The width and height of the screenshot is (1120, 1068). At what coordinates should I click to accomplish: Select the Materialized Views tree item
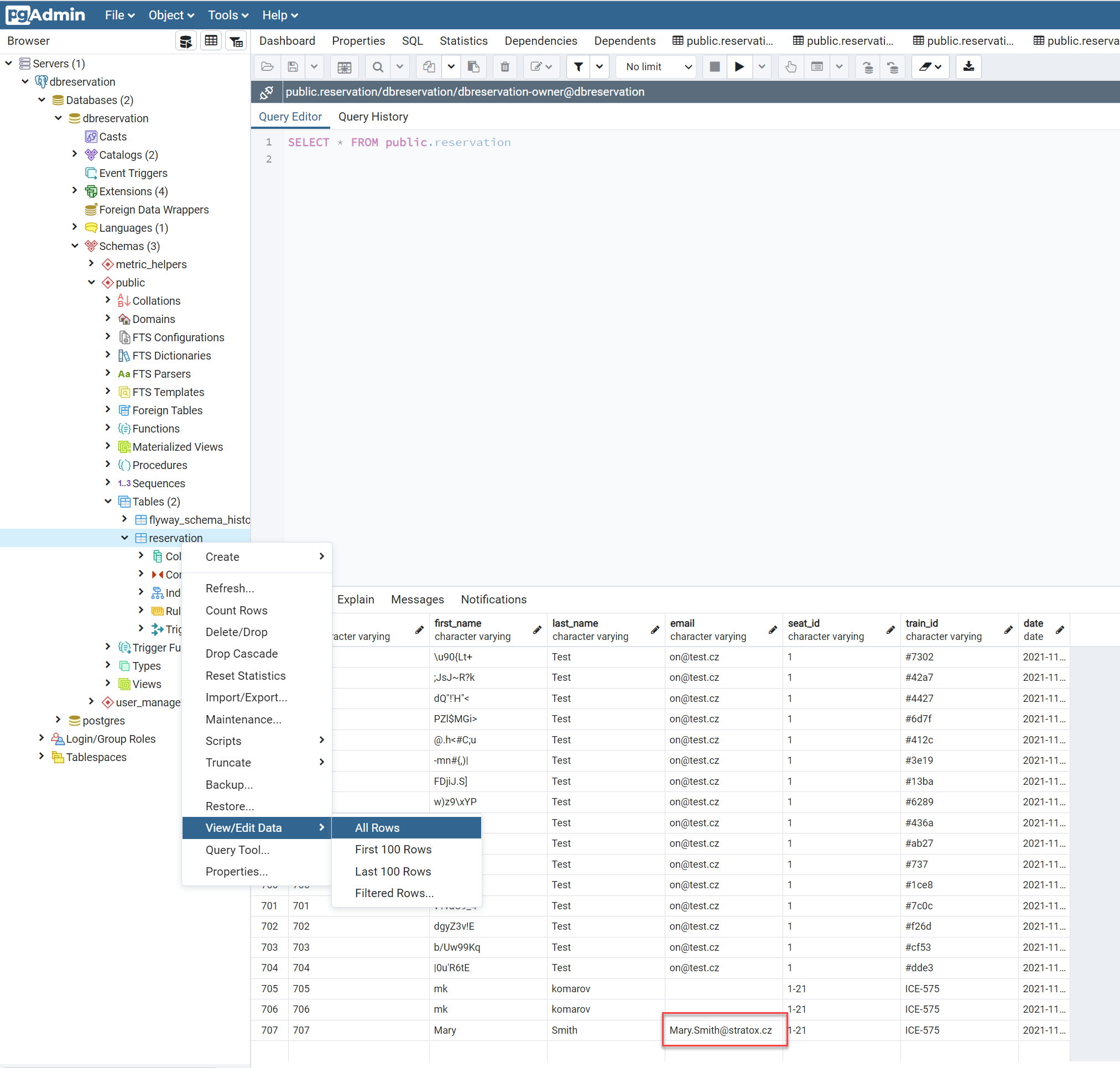(177, 446)
